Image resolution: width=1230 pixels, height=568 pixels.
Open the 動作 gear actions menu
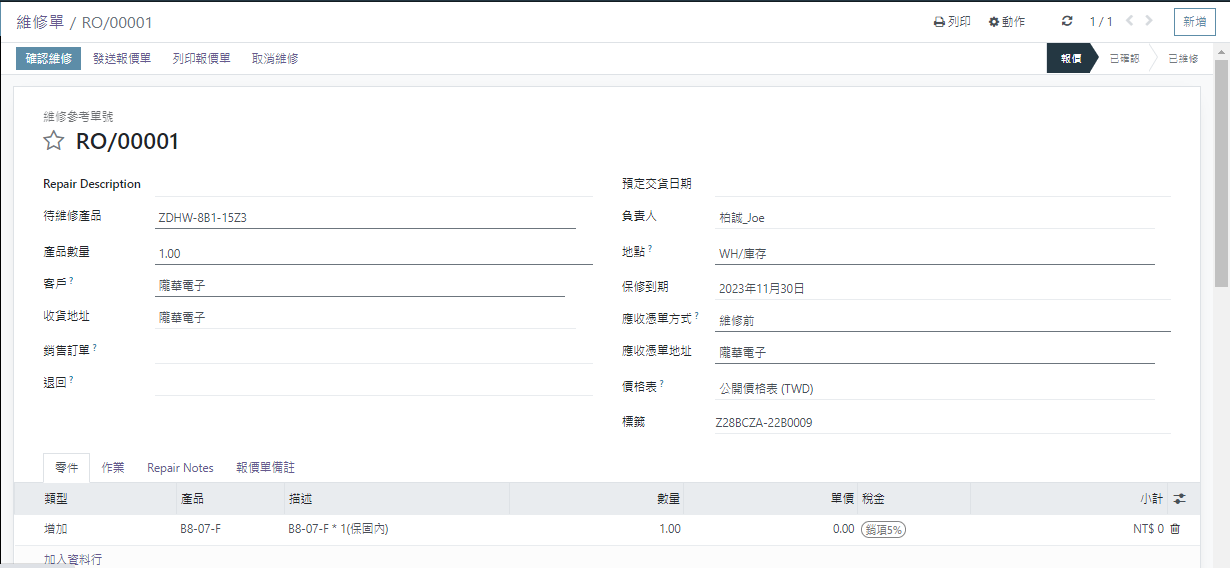[1006, 21]
